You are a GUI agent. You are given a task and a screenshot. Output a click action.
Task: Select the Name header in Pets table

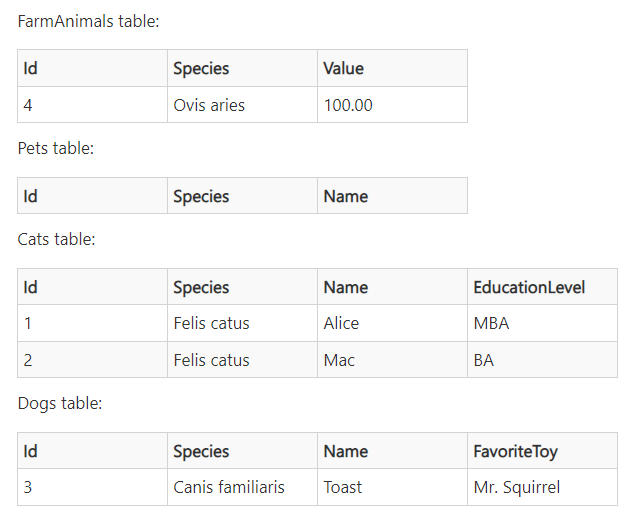tap(392, 196)
